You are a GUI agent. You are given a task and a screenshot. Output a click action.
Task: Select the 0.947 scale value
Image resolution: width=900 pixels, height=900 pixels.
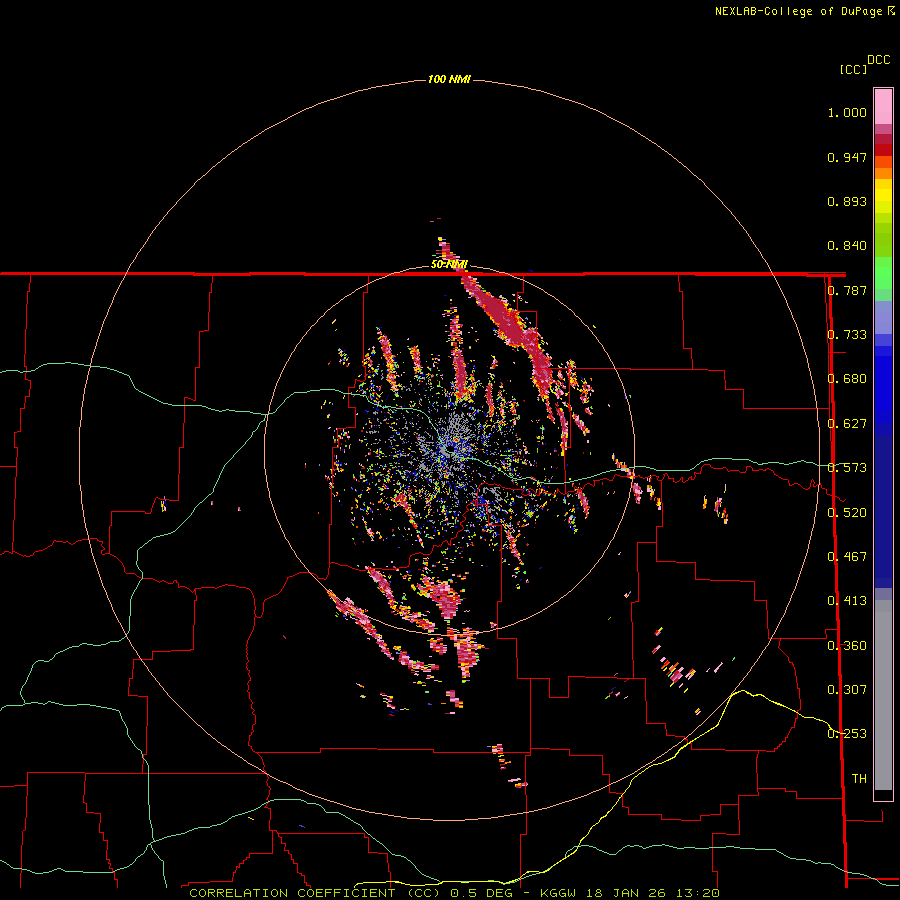click(x=847, y=157)
